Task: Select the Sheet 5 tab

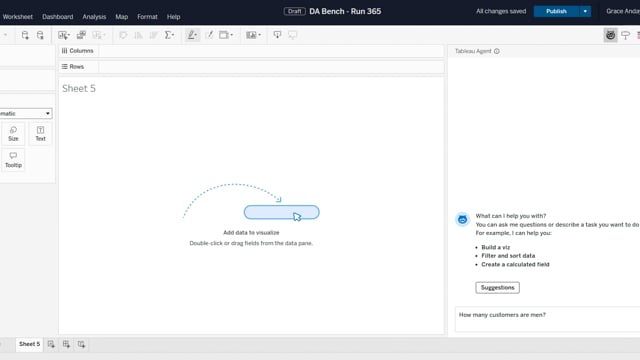Action: (29, 344)
